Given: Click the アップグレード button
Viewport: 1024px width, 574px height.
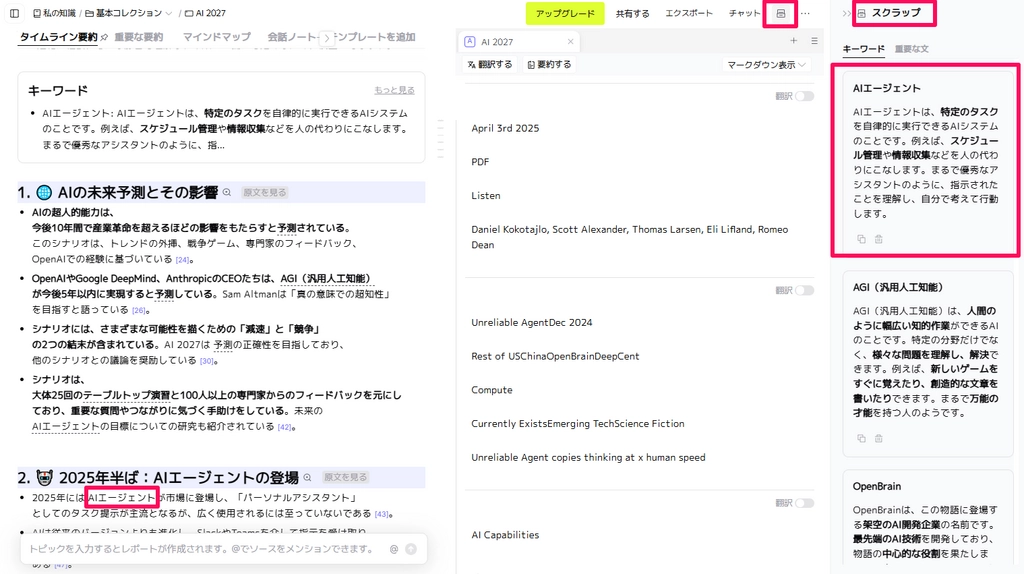Looking at the screenshot, I should click(x=565, y=14).
